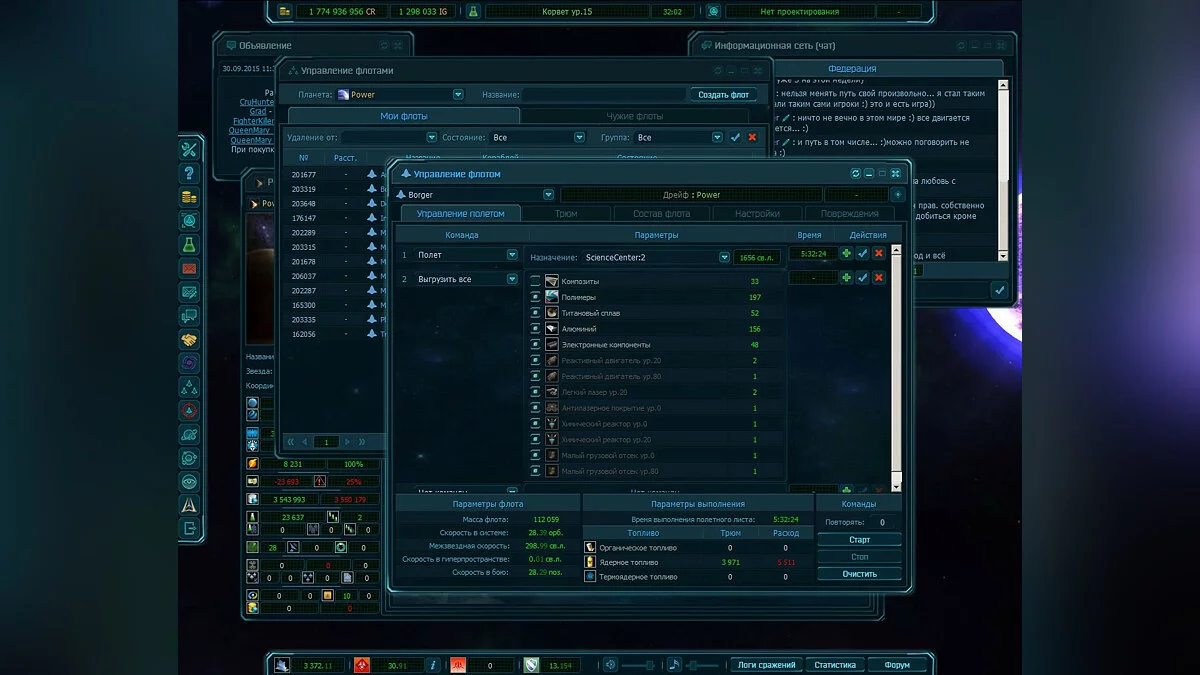Toggle checkbox for Полимеры

coord(535,297)
